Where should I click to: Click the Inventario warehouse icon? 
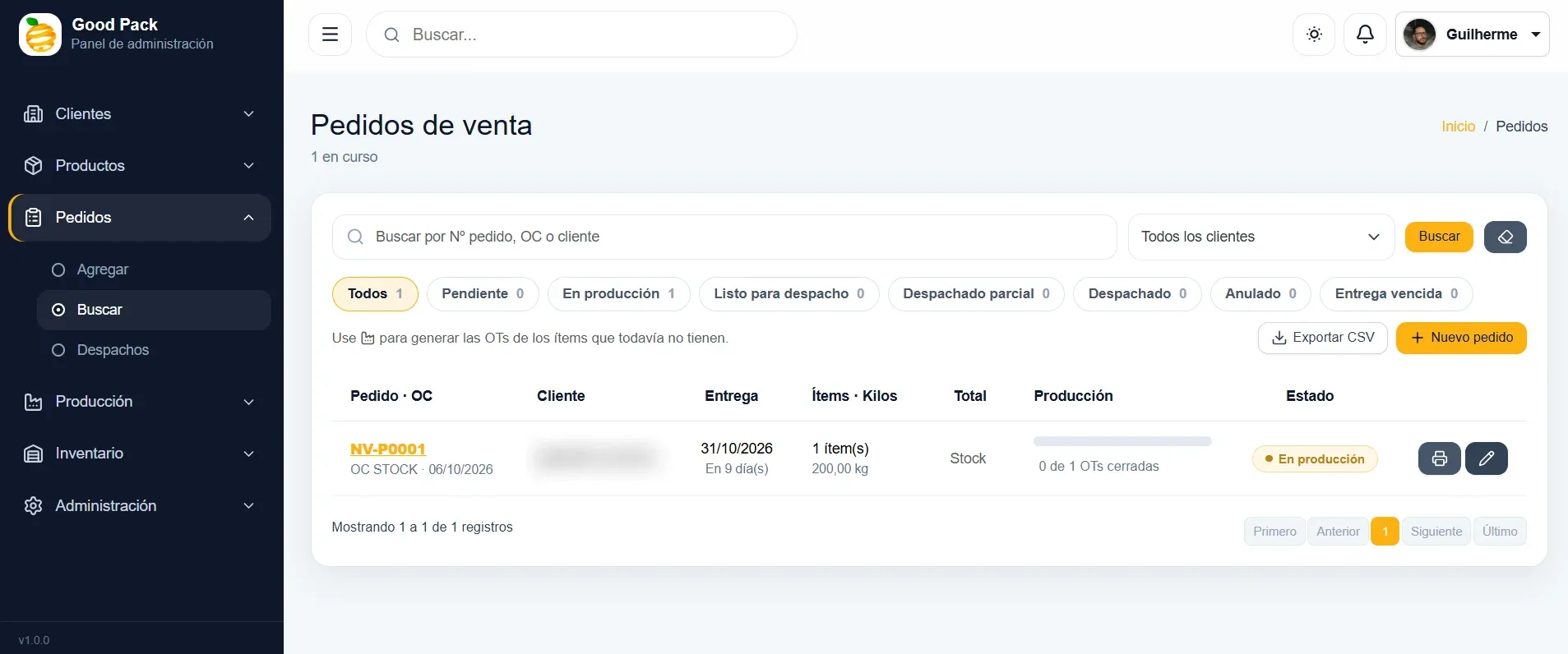[x=33, y=454]
